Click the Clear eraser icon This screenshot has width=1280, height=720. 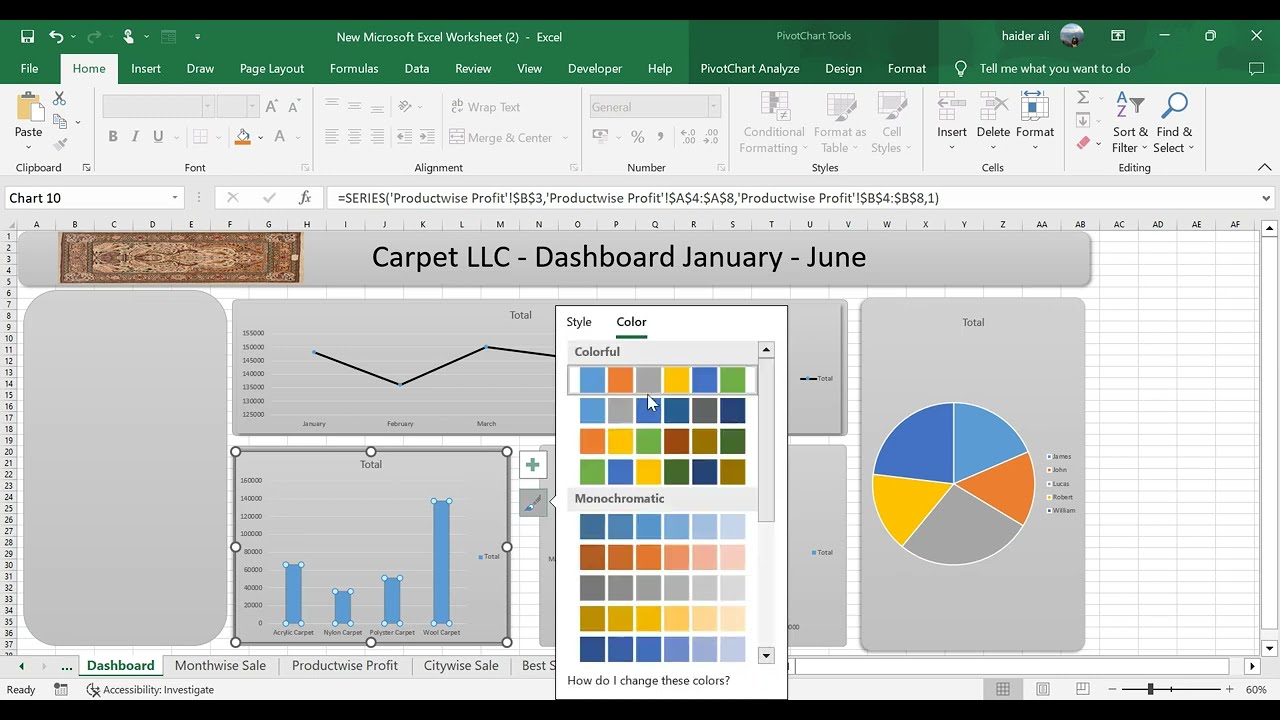1083,143
